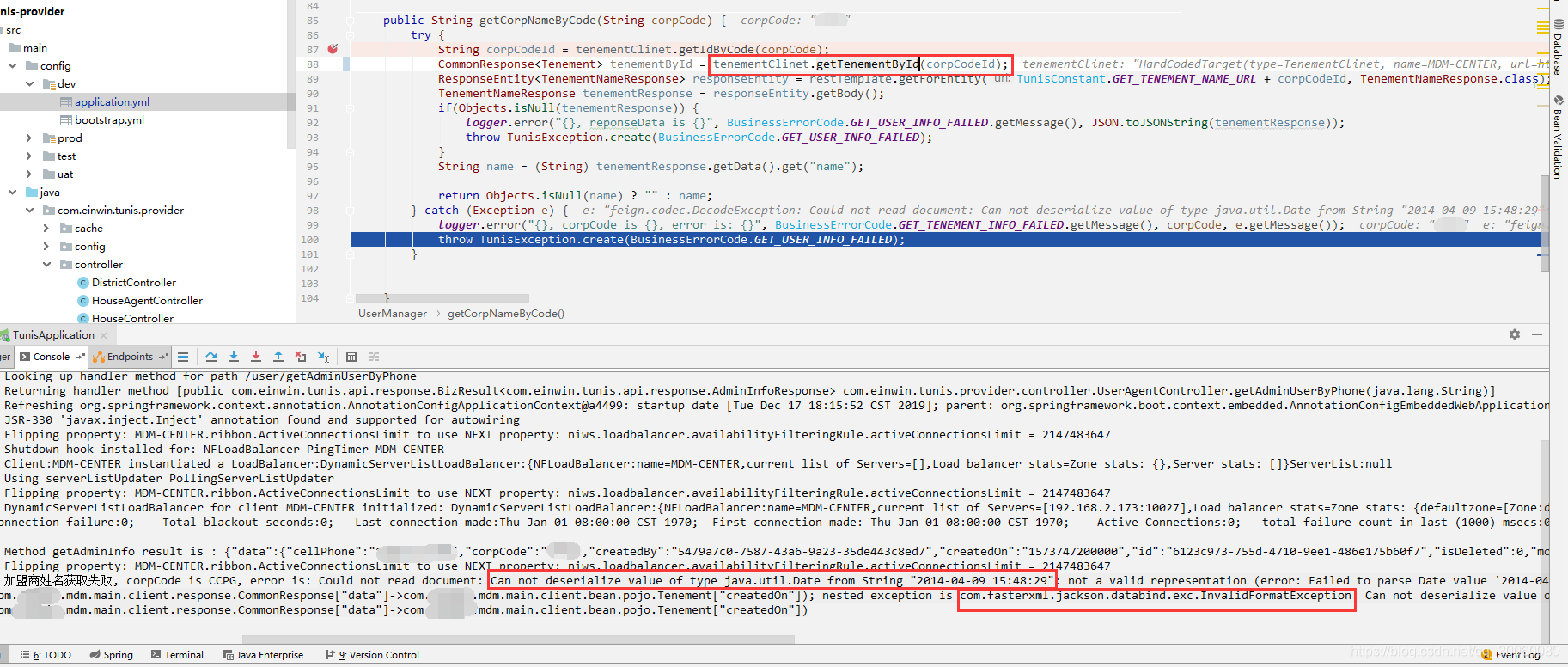Click the Run to Cursor icon
This screenshot has height=667, width=1568.
(323, 357)
